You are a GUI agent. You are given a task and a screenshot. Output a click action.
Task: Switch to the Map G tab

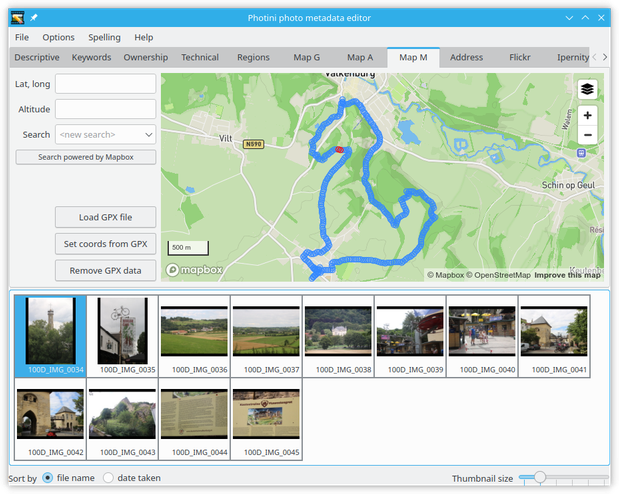[307, 58]
